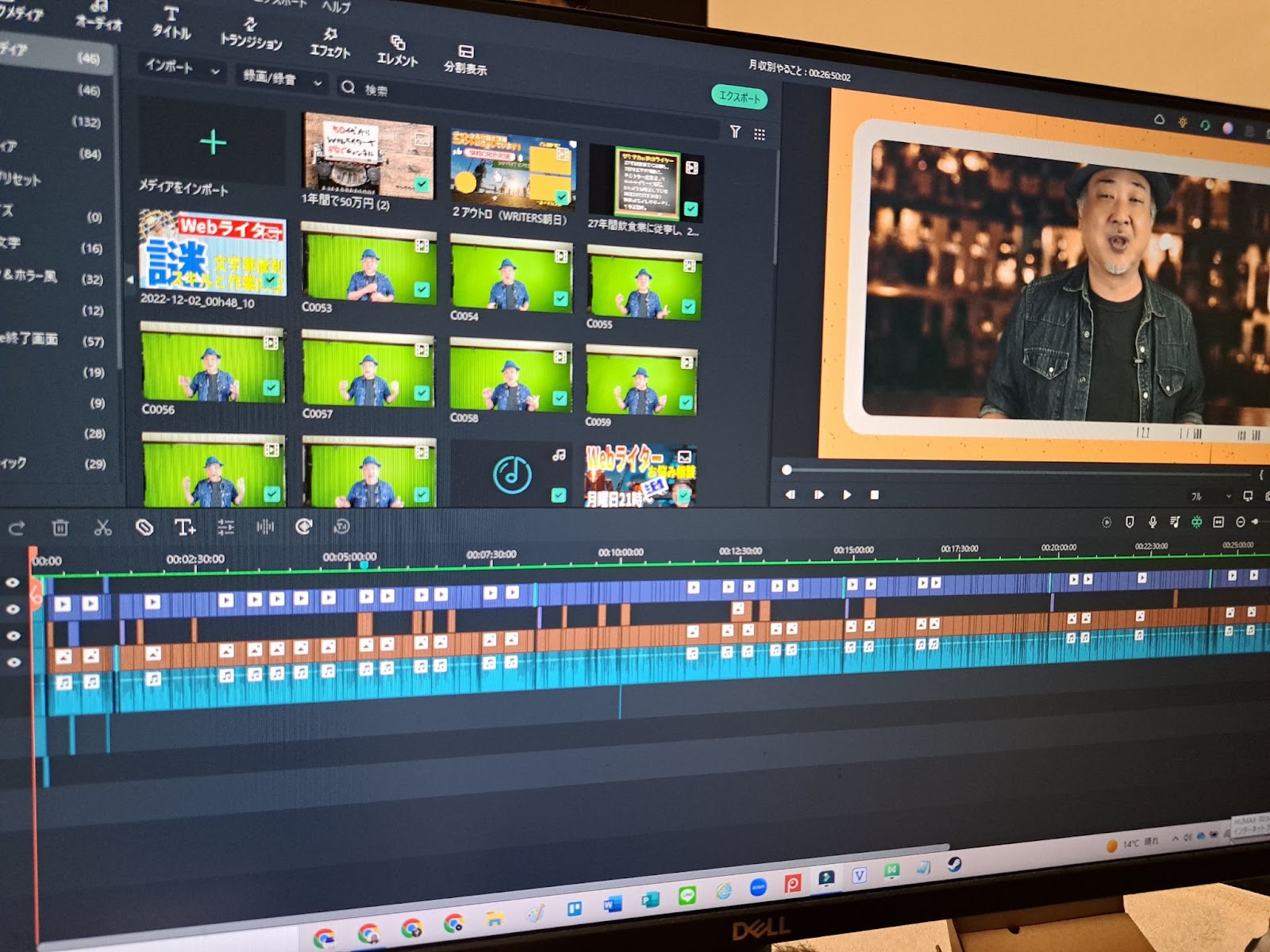Expand the インポート dropdown
Image resolution: width=1270 pixels, height=952 pixels.
[182, 67]
